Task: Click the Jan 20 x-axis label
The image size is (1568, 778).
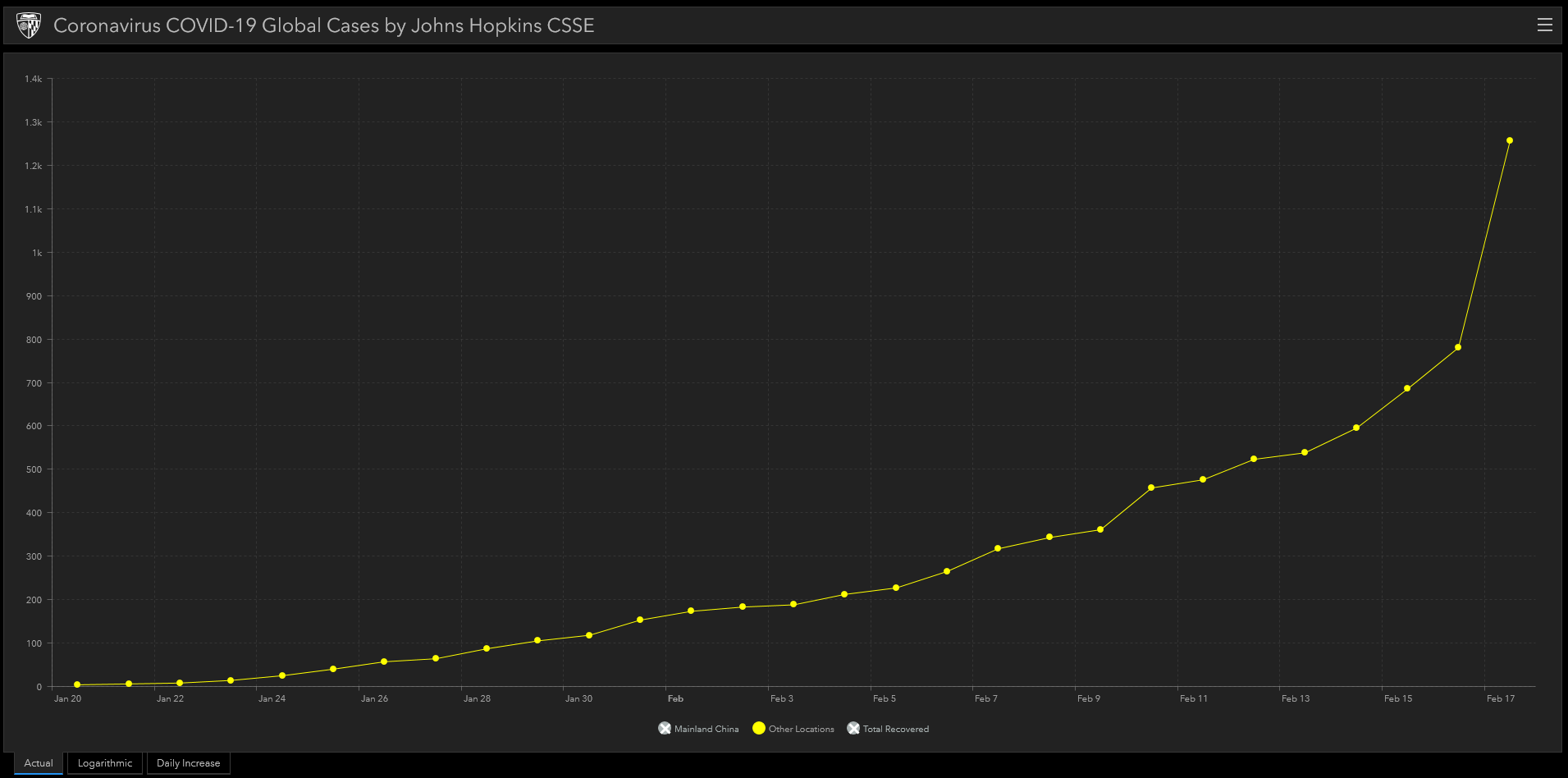Action: pyautogui.click(x=67, y=699)
